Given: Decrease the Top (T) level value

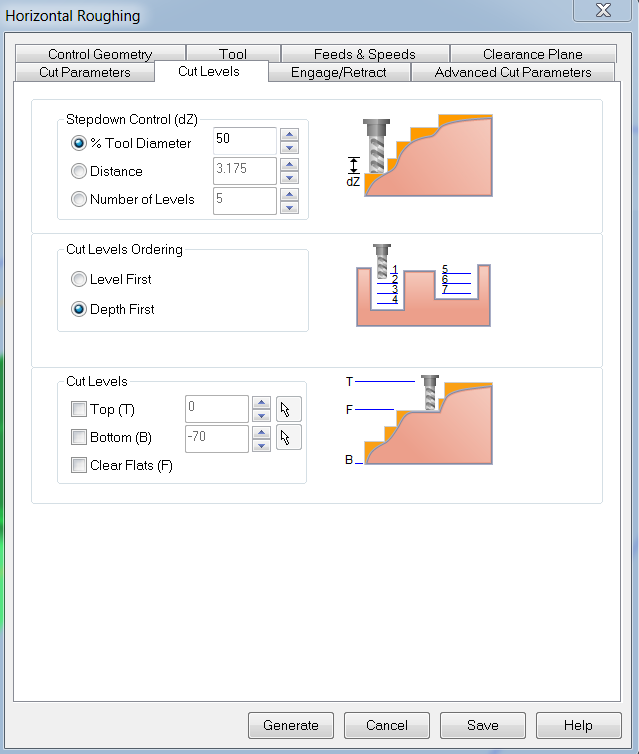Looking at the screenshot, I should (262, 415).
